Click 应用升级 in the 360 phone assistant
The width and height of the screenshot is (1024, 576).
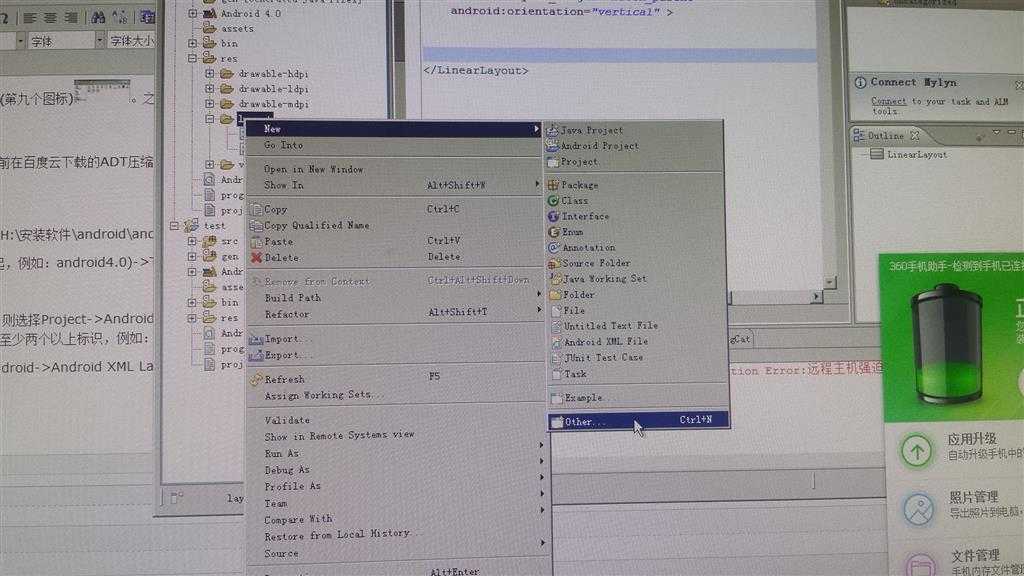coord(972,439)
